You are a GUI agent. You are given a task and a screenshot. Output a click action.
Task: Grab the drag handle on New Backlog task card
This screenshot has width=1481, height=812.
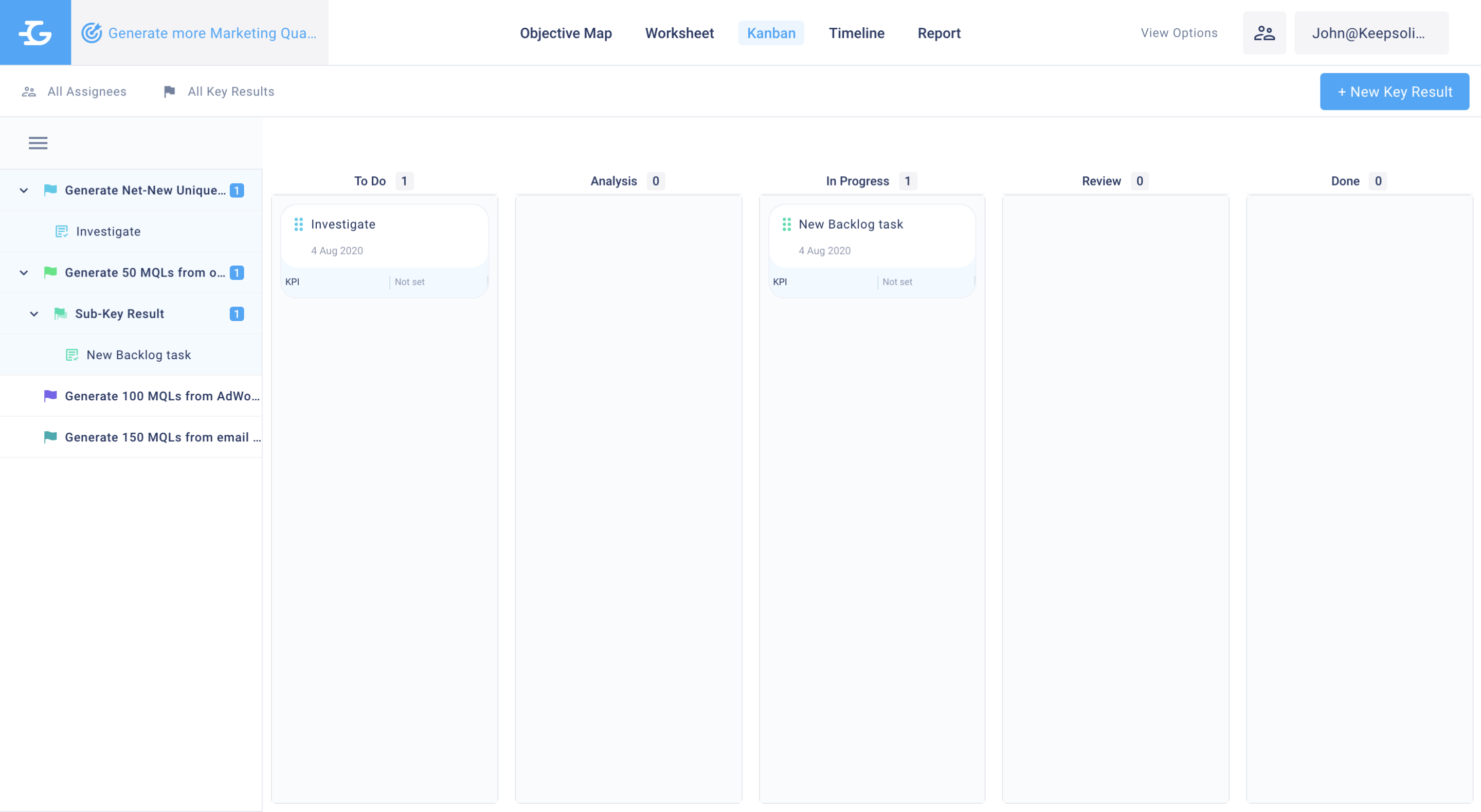(x=786, y=224)
